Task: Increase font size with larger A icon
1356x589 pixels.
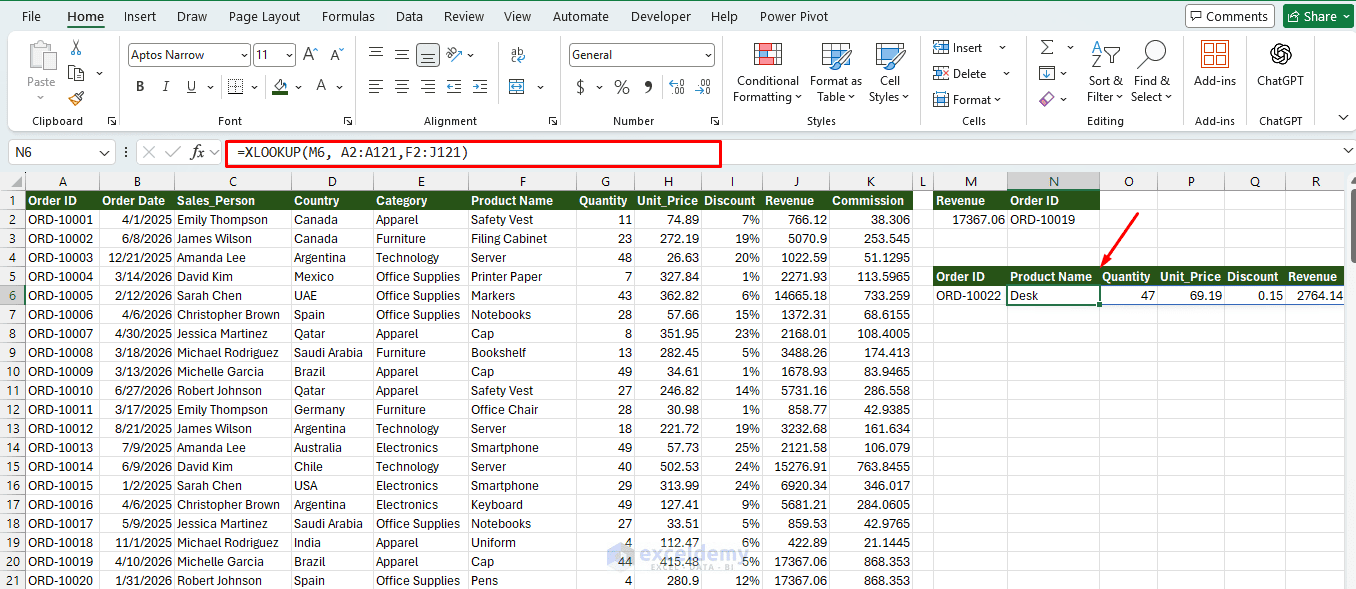Action: pyautogui.click(x=310, y=55)
